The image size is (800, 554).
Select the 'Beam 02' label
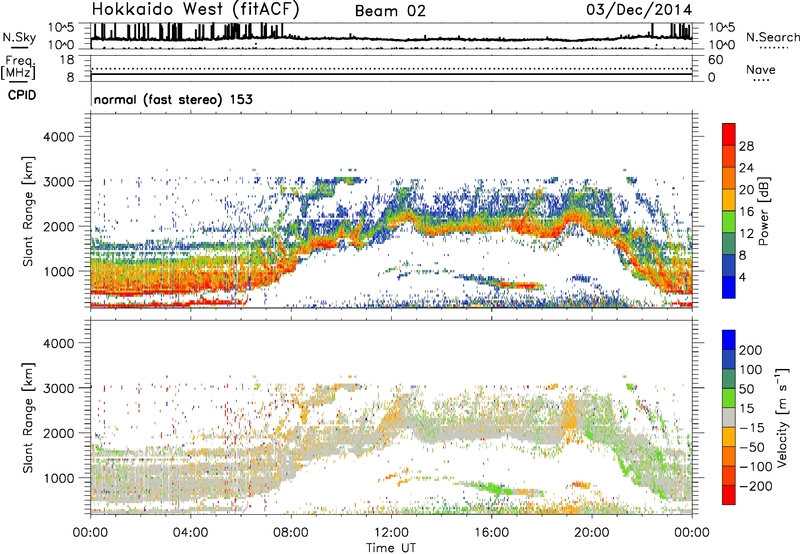[390, 11]
